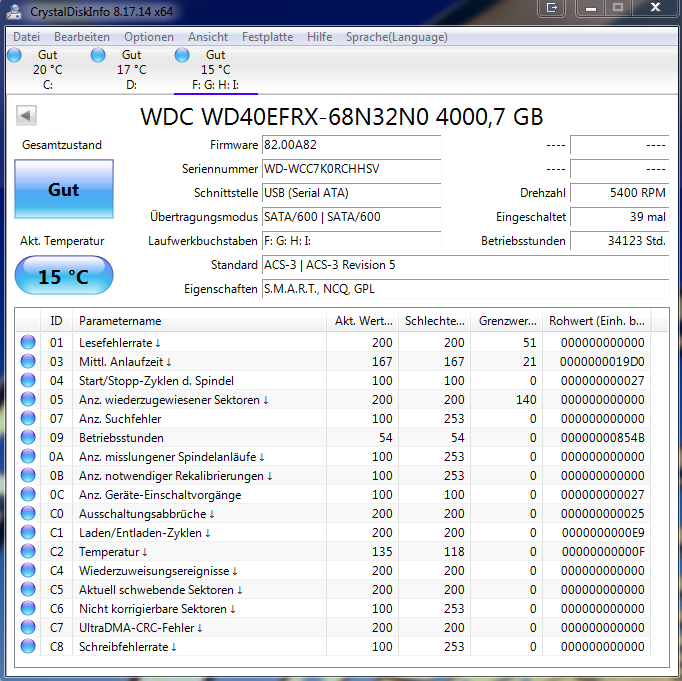Click the Standard field ACS-3 Revision 5
The width and height of the screenshot is (682, 681).
465,265
